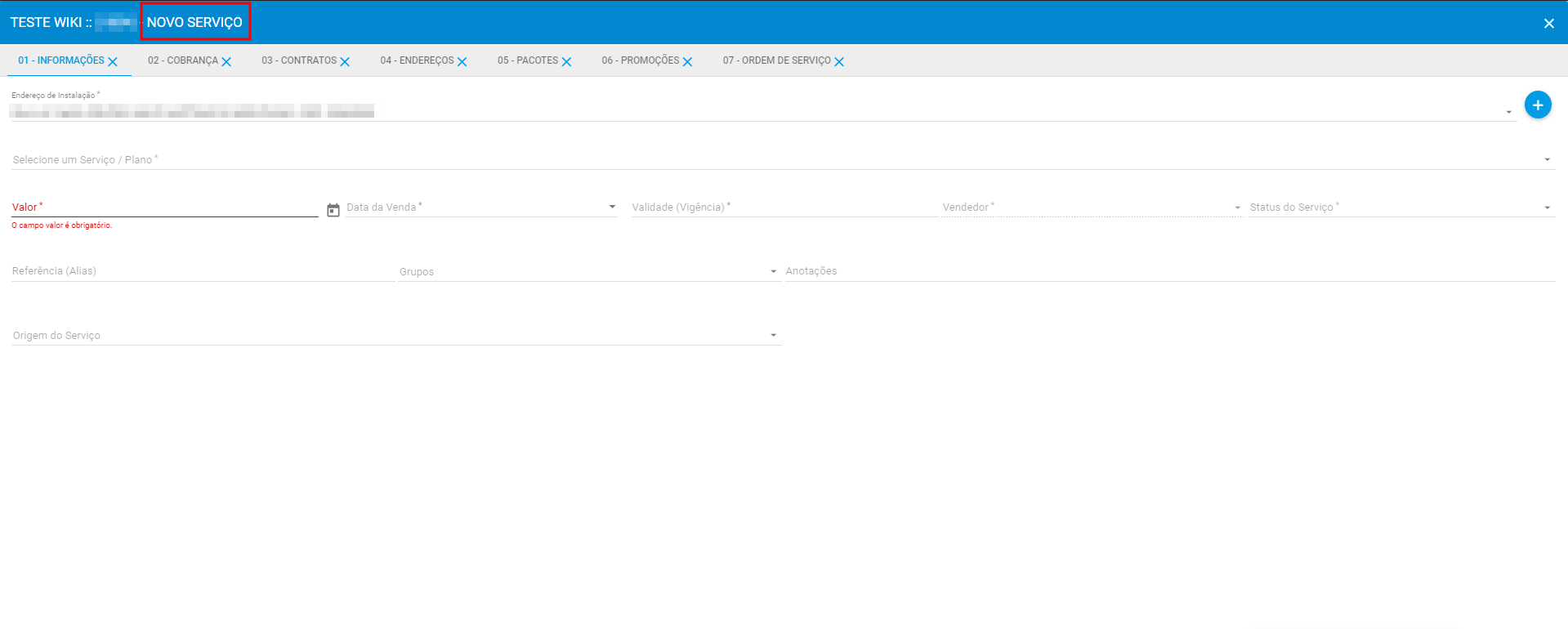Switch to the 06 - Promoções tab
The width and height of the screenshot is (1568, 629).
pyautogui.click(x=641, y=60)
